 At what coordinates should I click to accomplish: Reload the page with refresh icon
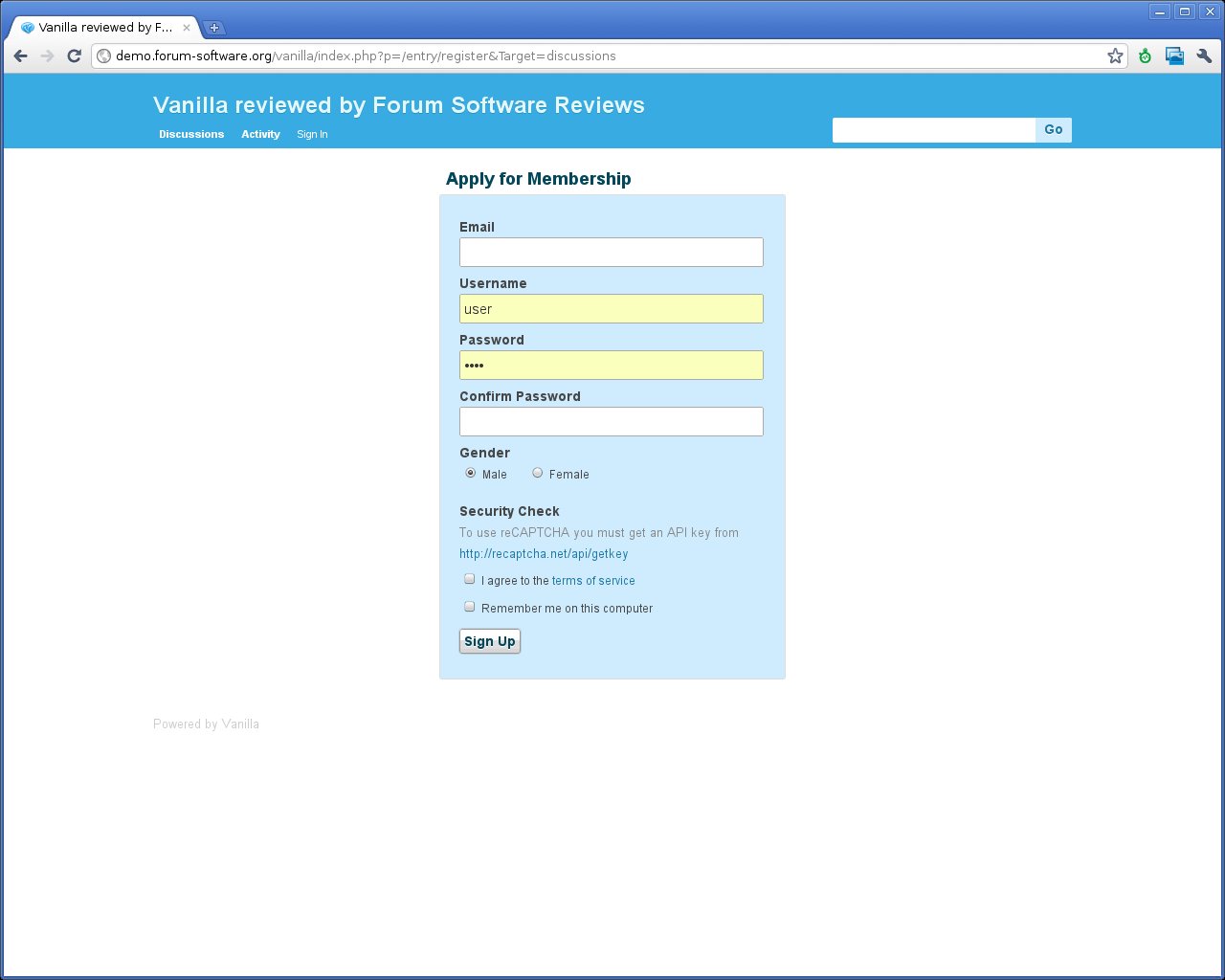(74, 56)
